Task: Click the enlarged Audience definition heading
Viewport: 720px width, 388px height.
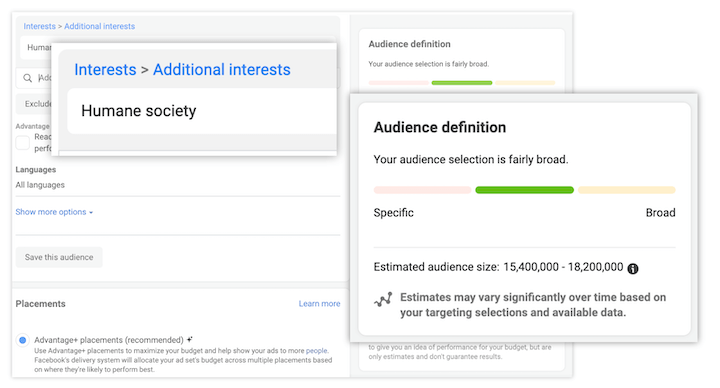Action: [x=440, y=127]
